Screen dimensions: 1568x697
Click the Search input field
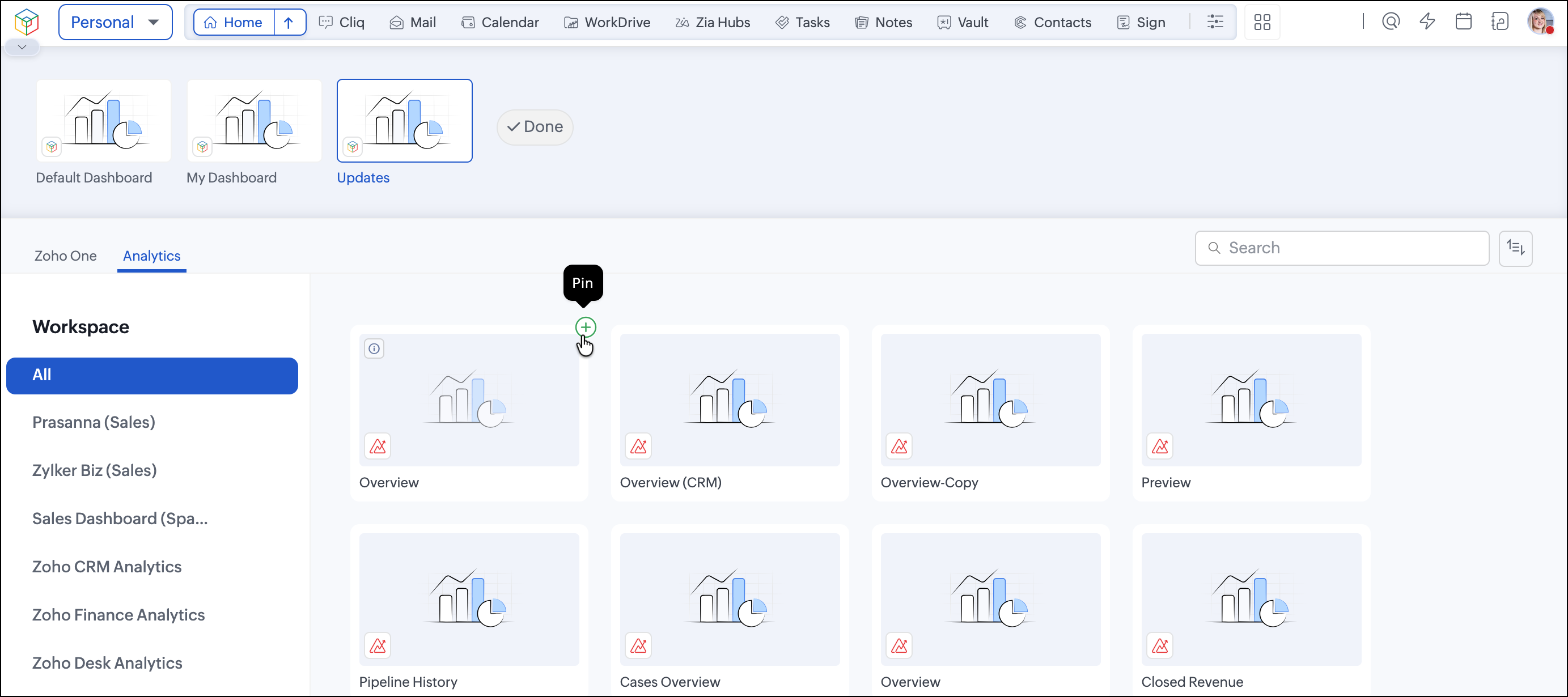click(1342, 248)
